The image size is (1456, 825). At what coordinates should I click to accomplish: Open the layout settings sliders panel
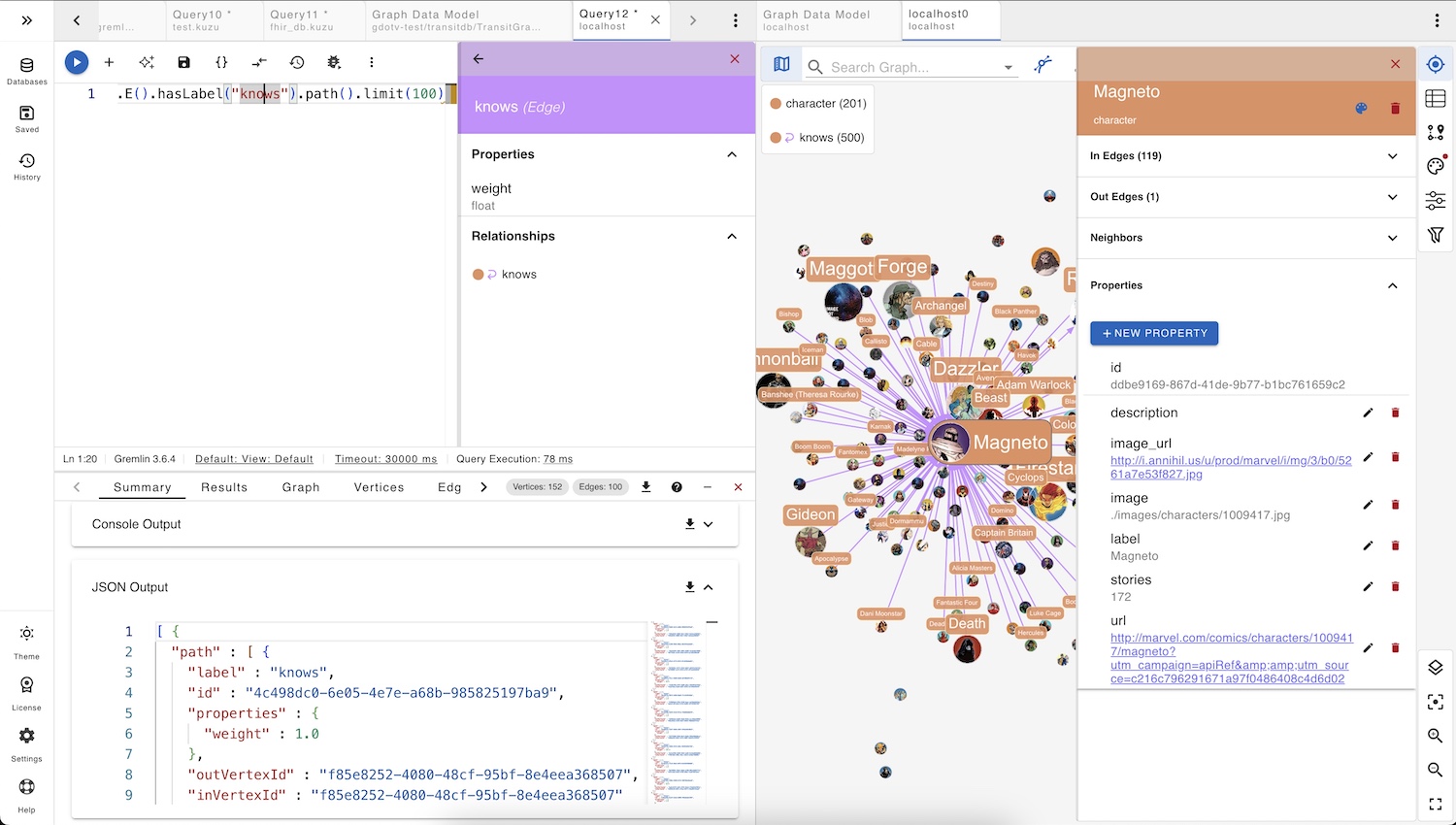click(x=1435, y=200)
